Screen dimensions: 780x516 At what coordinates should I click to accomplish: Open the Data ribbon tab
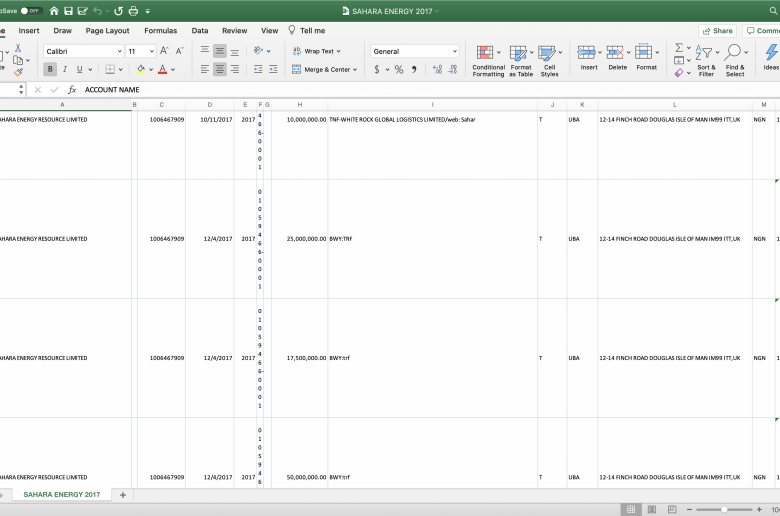[x=200, y=30]
